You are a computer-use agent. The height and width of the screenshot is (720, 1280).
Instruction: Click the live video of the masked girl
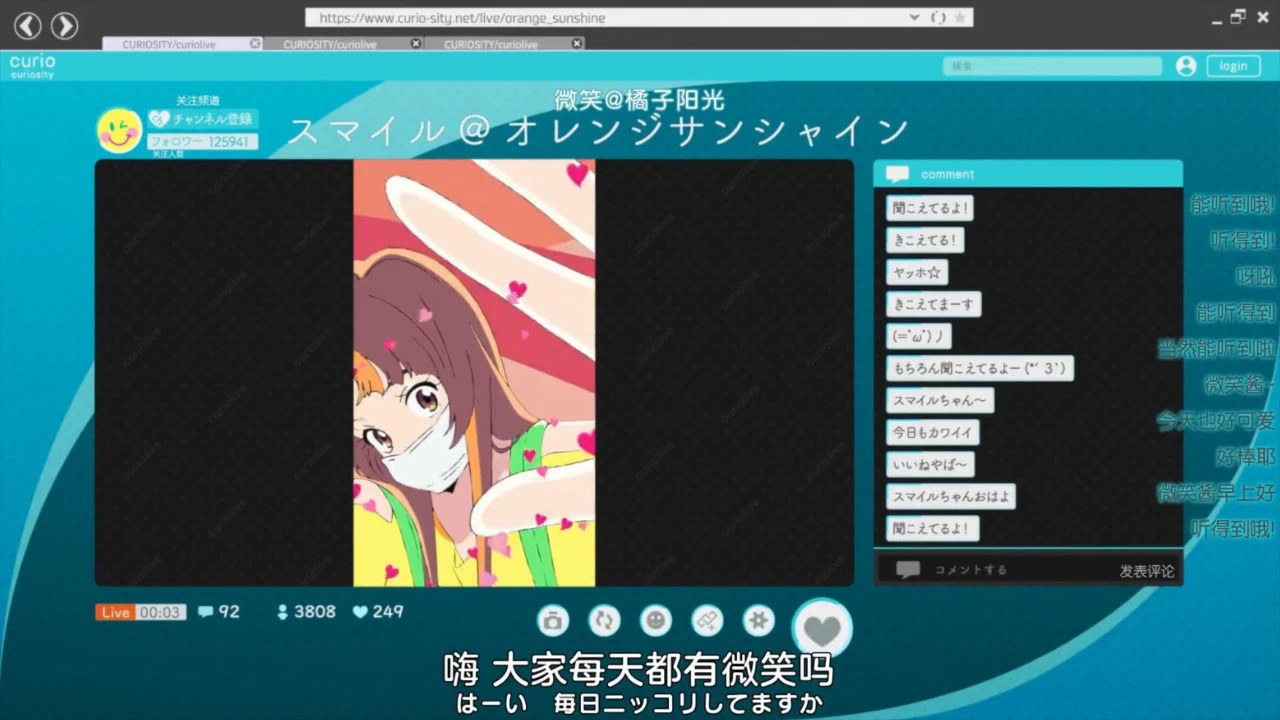(474, 373)
